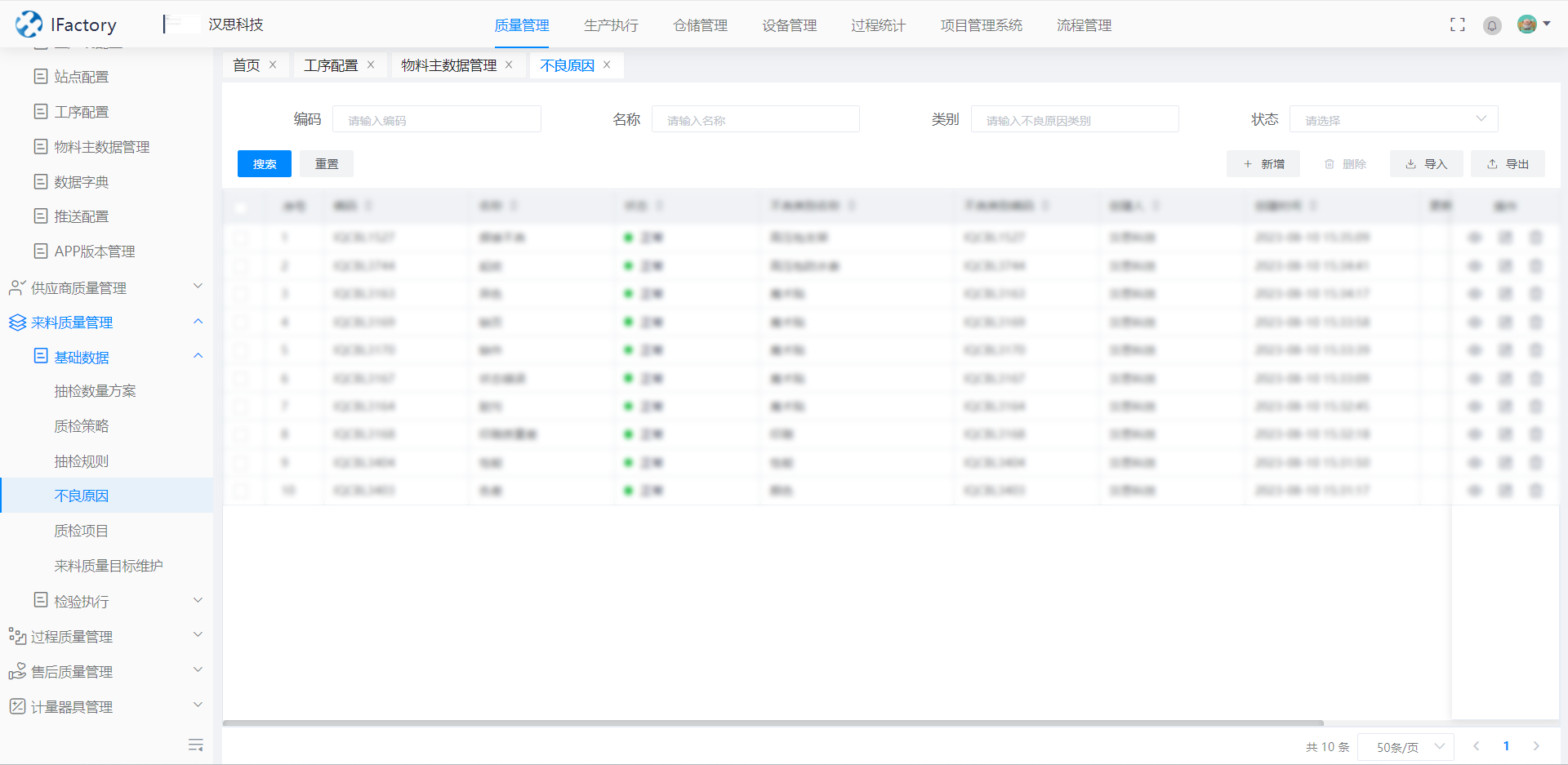
Task: Click the edit icon in first table row
Action: coord(1505,238)
